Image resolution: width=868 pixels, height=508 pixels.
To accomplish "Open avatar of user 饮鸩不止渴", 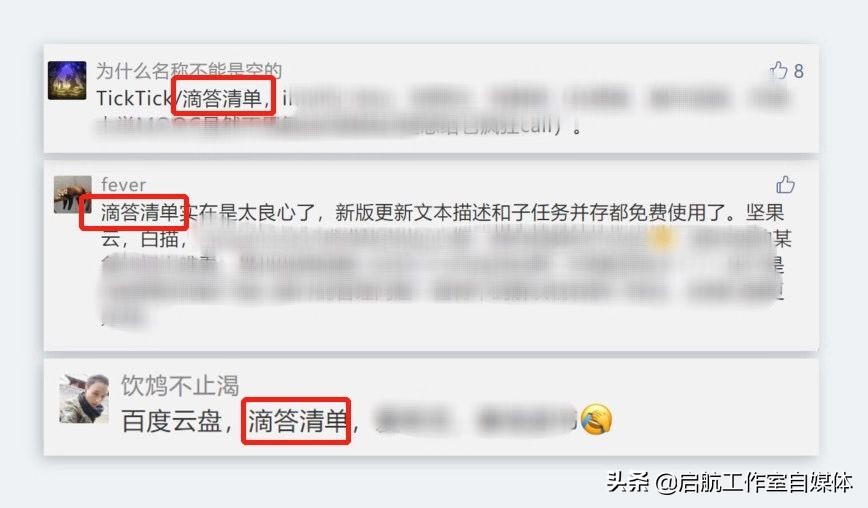I will [x=84, y=398].
